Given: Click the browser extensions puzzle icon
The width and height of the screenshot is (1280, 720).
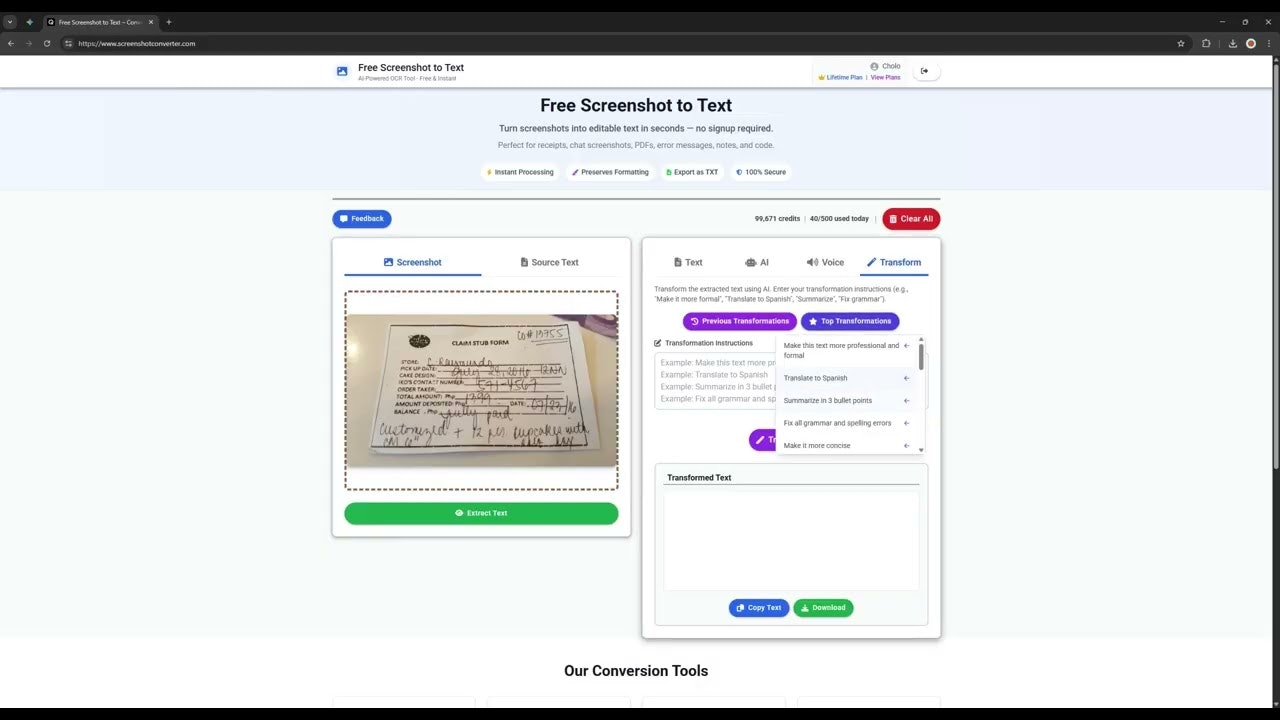Looking at the screenshot, I should pyautogui.click(x=1204, y=43).
